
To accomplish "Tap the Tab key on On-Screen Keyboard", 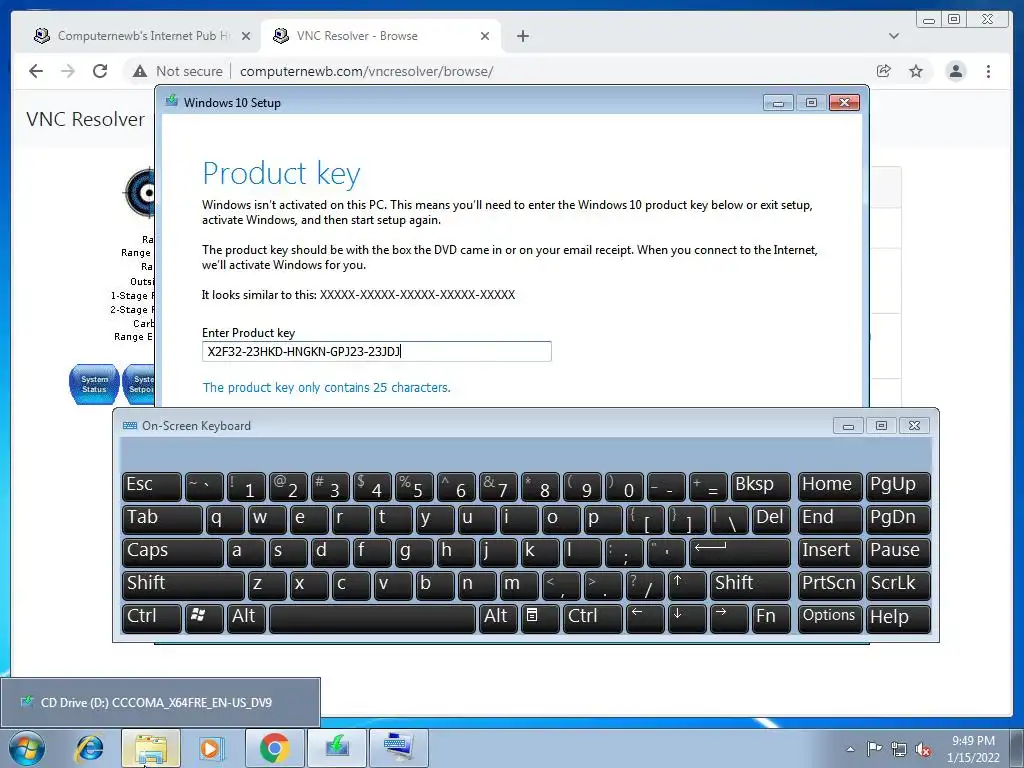I will (162, 519).
